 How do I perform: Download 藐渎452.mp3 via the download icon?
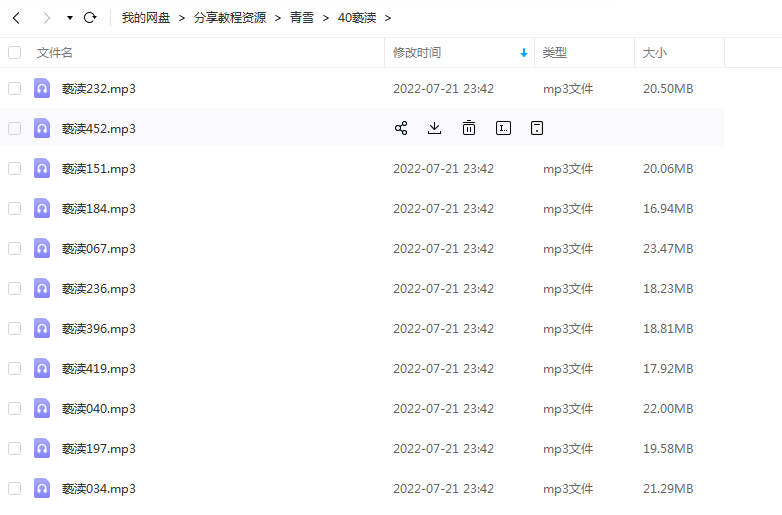[434, 128]
